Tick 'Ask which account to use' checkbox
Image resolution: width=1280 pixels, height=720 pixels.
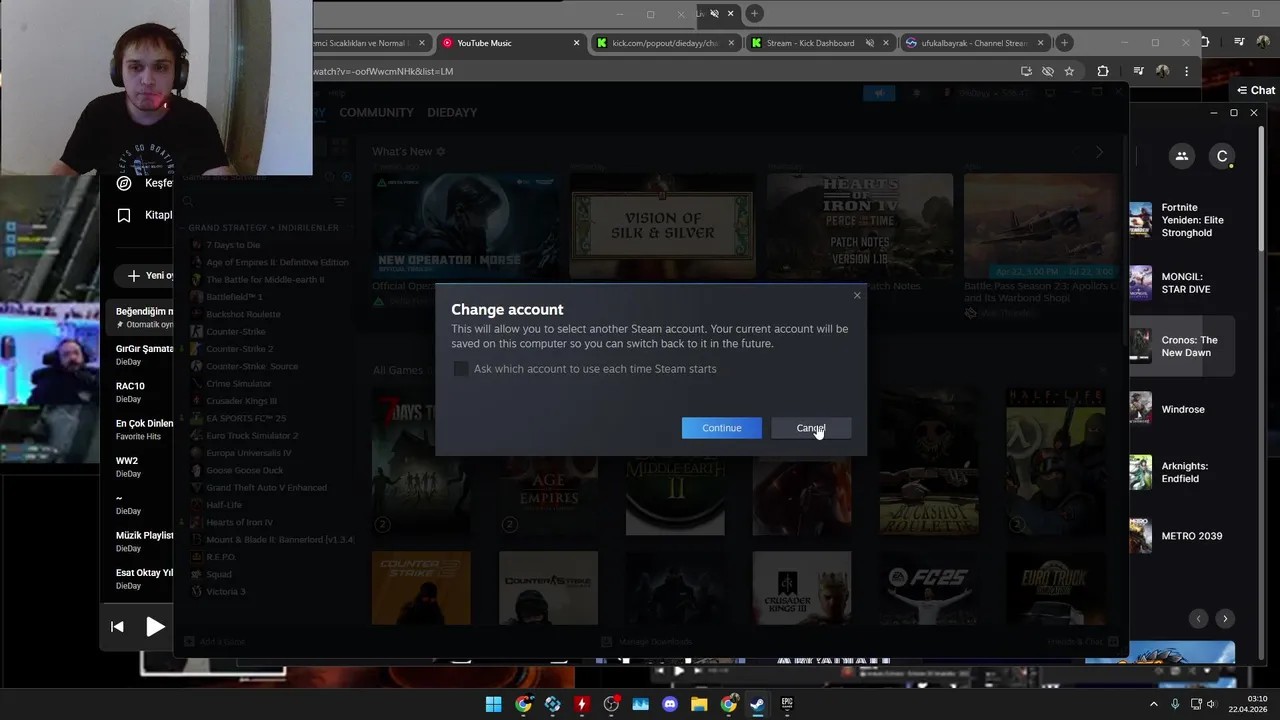(461, 369)
